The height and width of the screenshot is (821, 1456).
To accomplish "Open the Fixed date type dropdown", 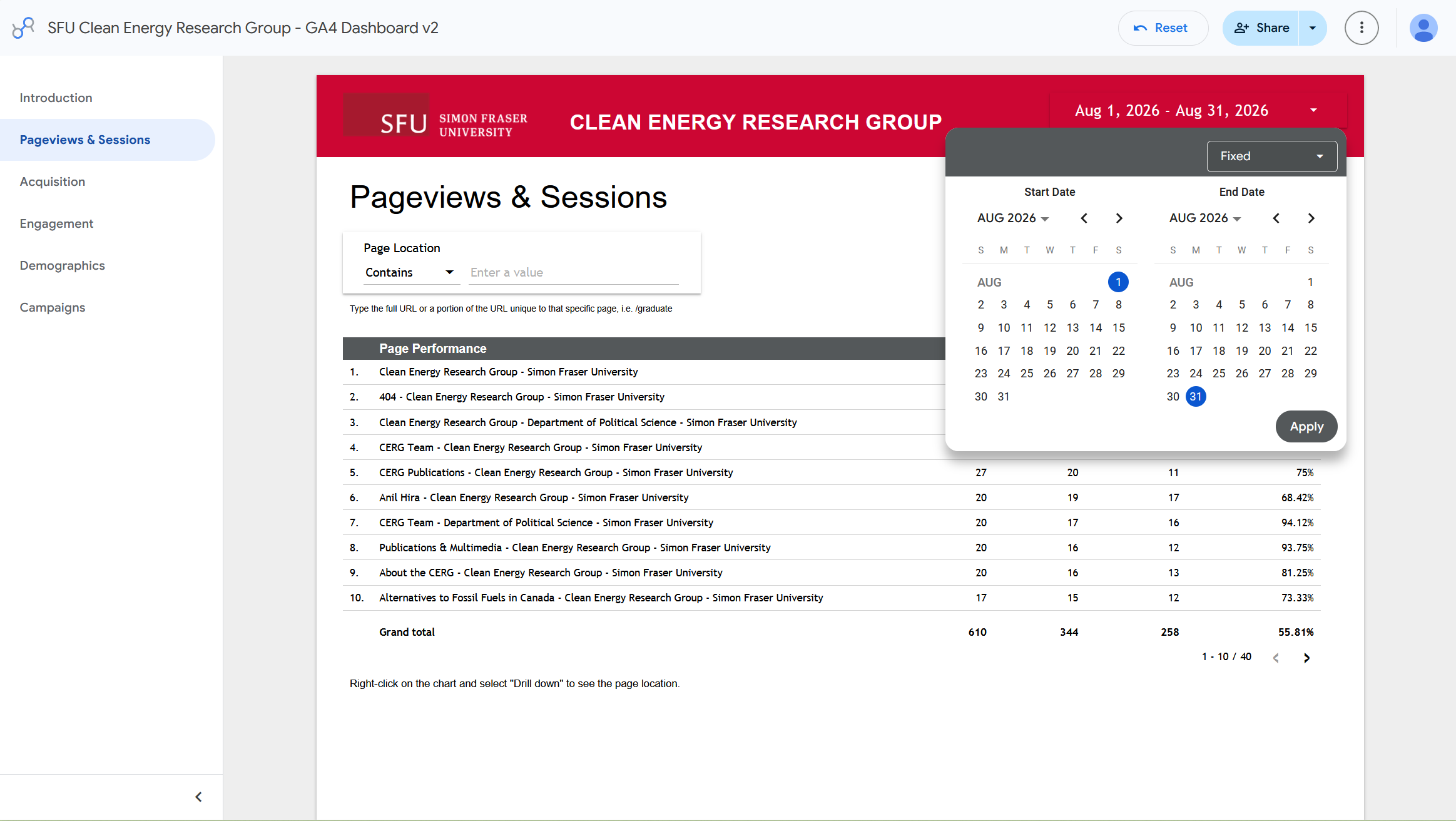I will [1271, 156].
